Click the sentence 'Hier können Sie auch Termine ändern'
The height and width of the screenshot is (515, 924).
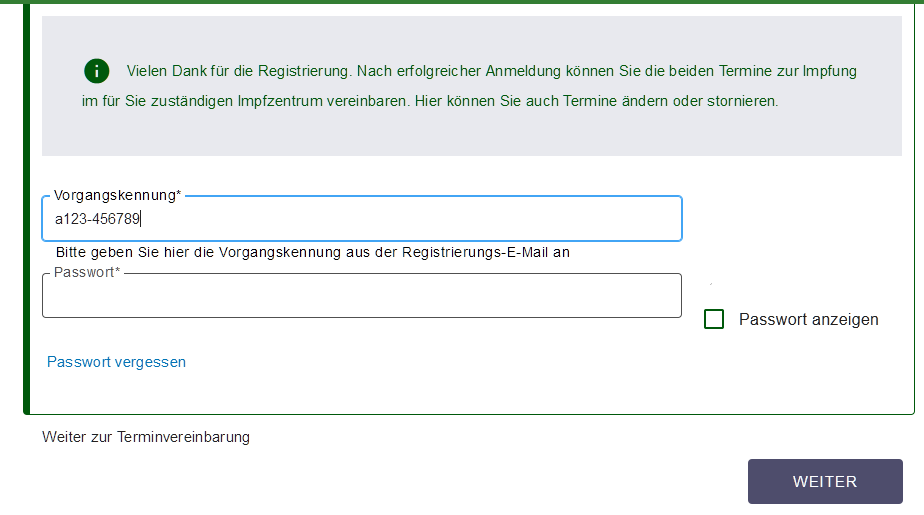pos(596,101)
